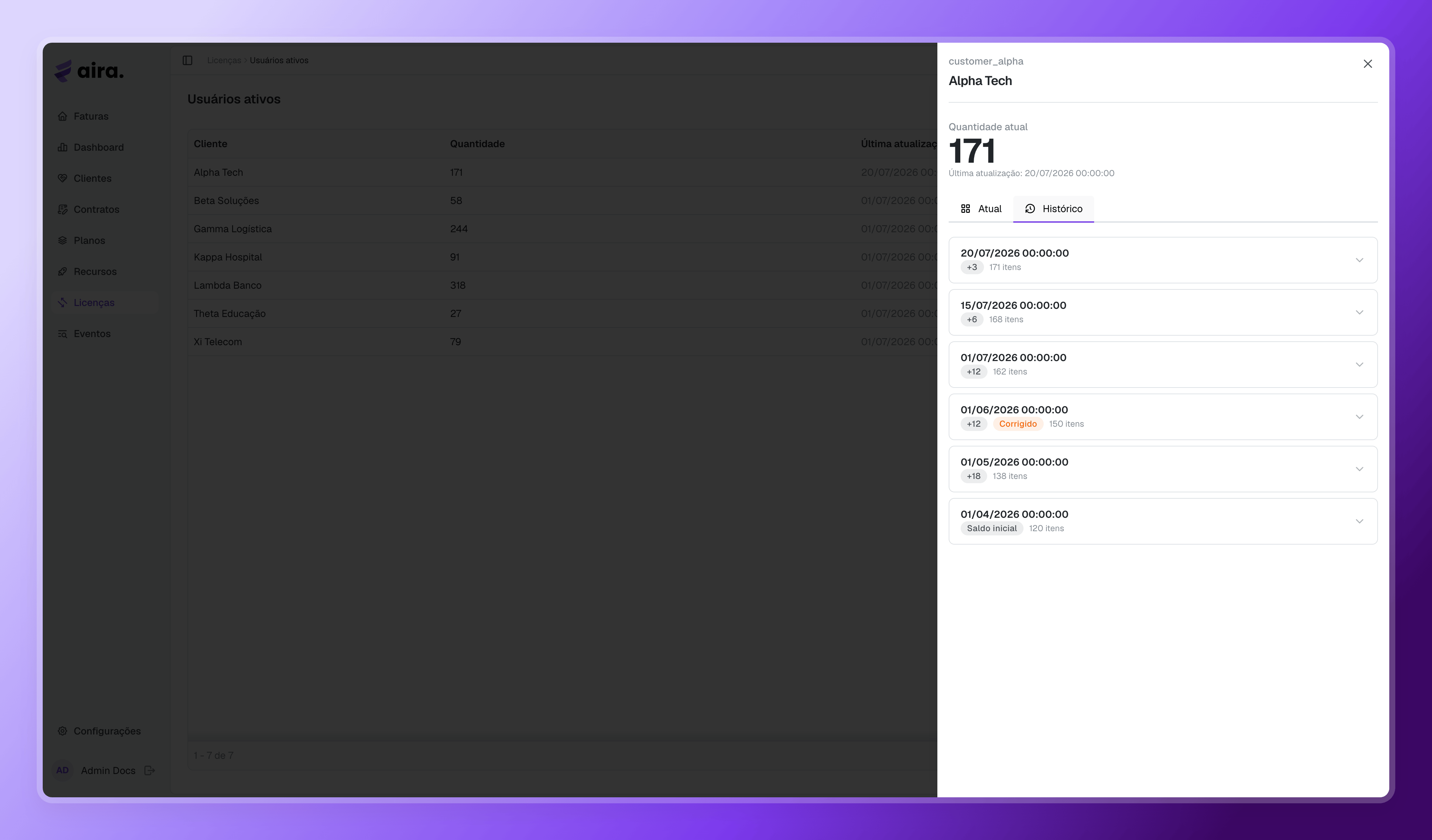Select the Xi Telecom table row
Screen dimensions: 1432x840
tap(562, 342)
